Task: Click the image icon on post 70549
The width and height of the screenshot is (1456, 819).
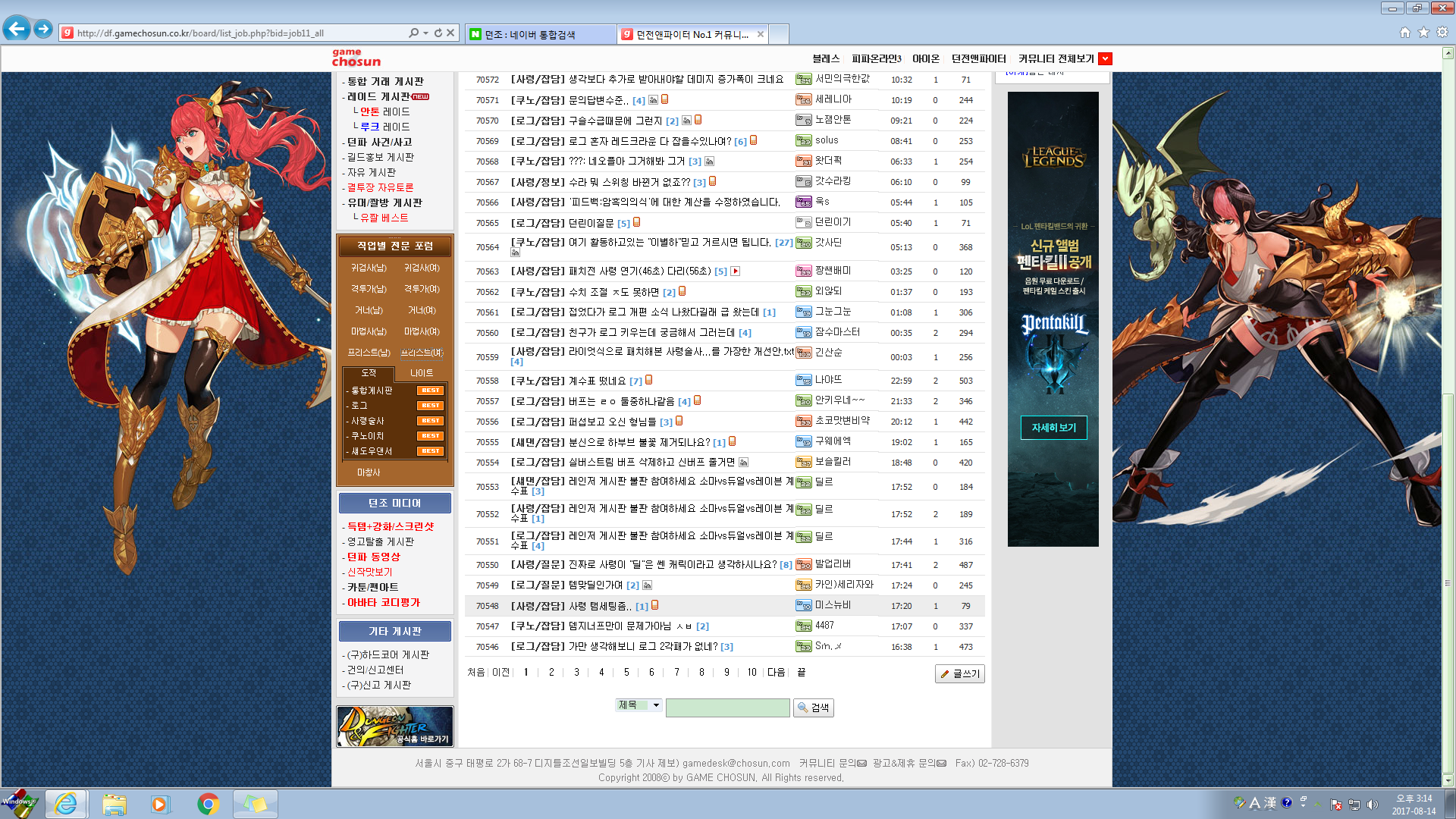Action: (x=647, y=585)
